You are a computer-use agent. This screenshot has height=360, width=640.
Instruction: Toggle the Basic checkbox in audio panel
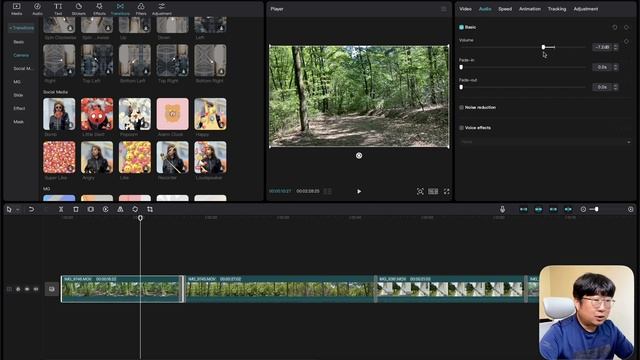coord(461,27)
